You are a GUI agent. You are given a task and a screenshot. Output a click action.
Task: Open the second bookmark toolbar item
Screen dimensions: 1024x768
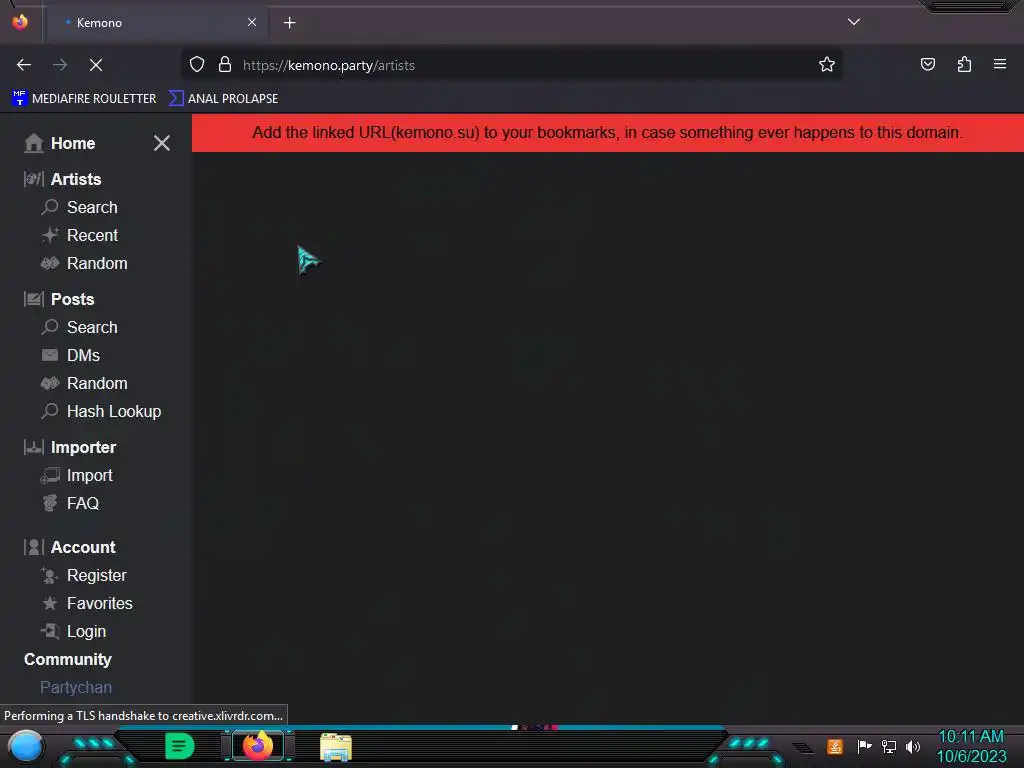(x=223, y=99)
